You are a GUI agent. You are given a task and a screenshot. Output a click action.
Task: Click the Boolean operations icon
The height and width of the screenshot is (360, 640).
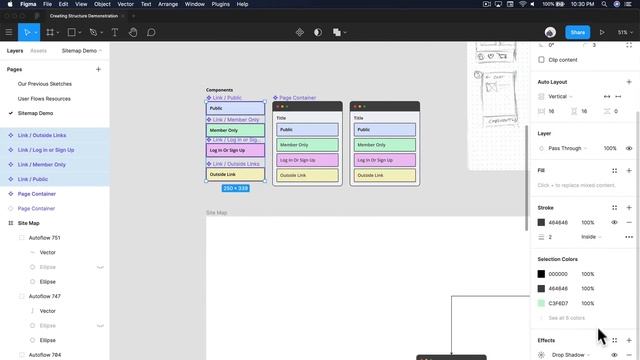337,32
